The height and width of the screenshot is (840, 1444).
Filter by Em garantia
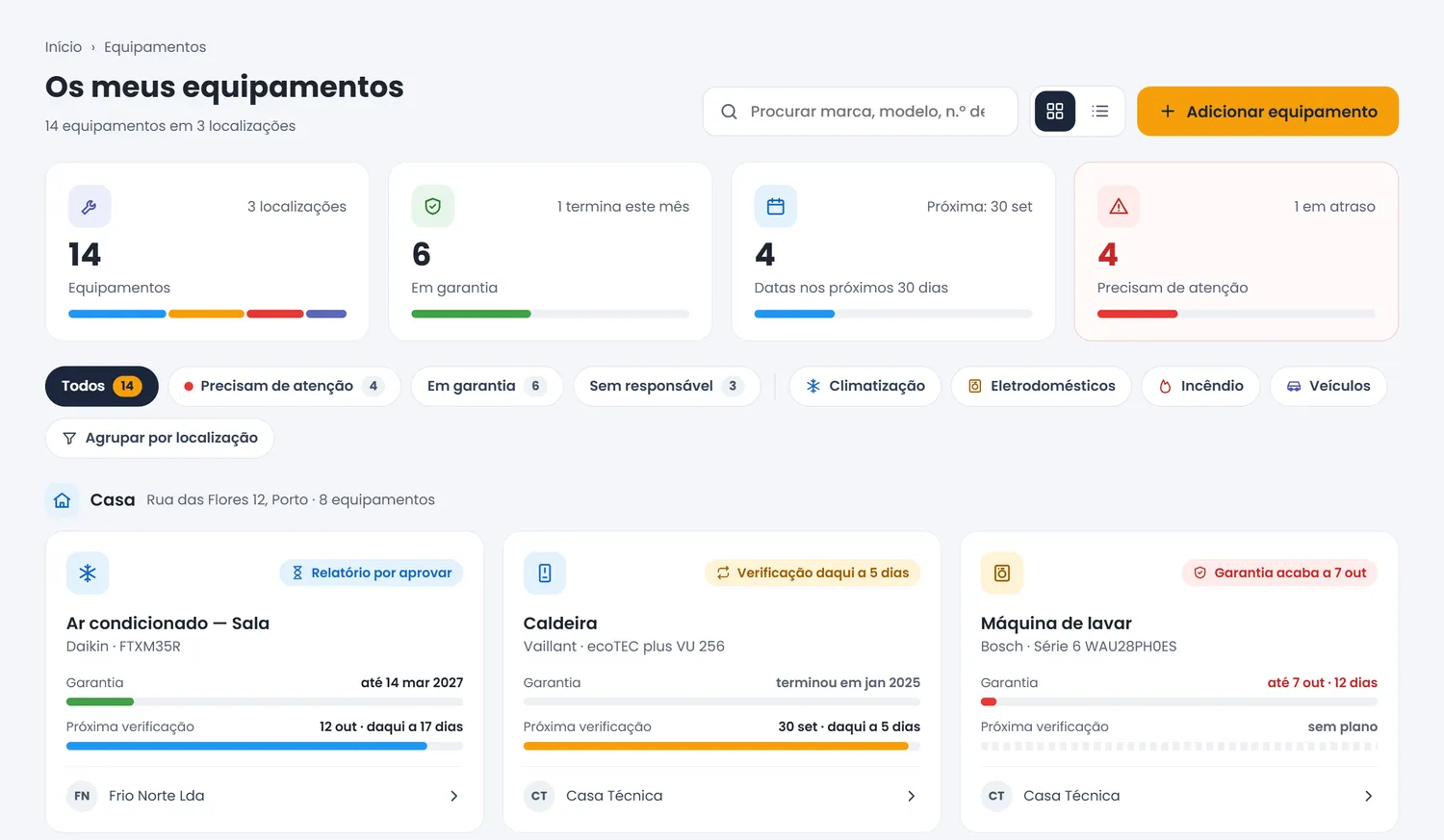point(487,386)
